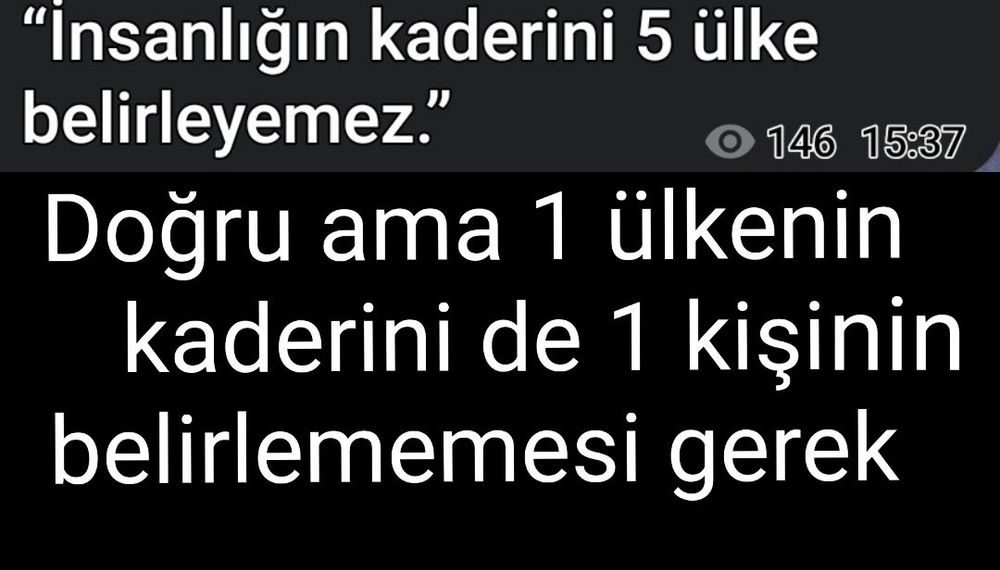Click the word ülke in the quoted message
The image size is (1000, 570).
pos(756,35)
